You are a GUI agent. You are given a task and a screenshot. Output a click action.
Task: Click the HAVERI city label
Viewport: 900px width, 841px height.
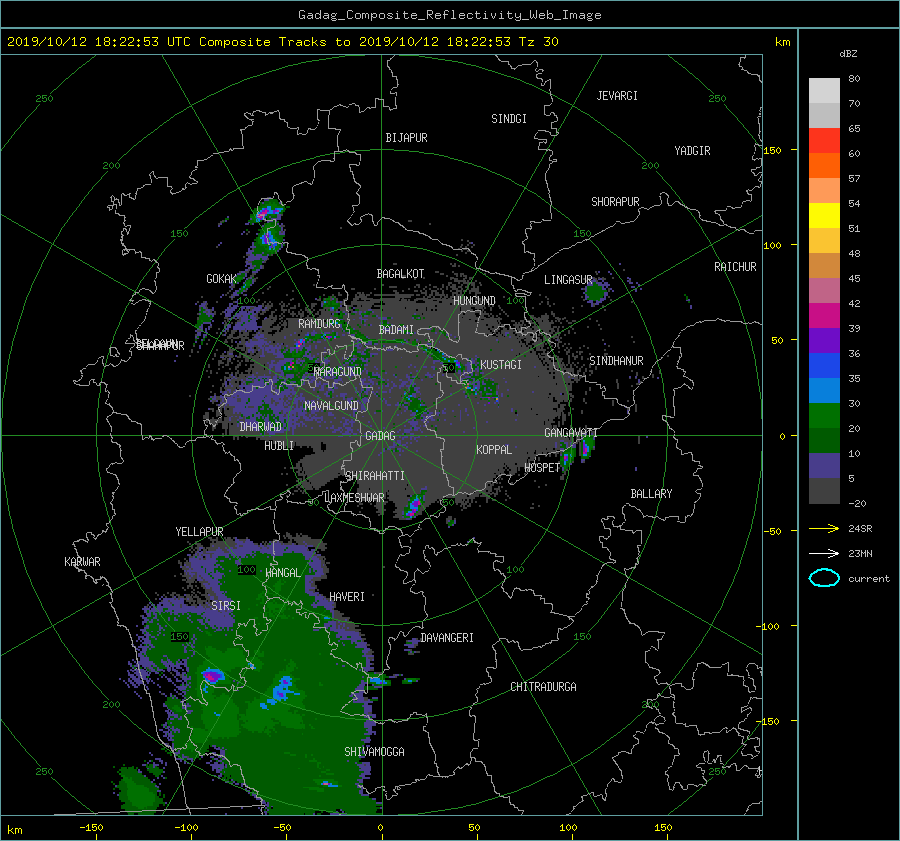pyautogui.click(x=347, y=597)
